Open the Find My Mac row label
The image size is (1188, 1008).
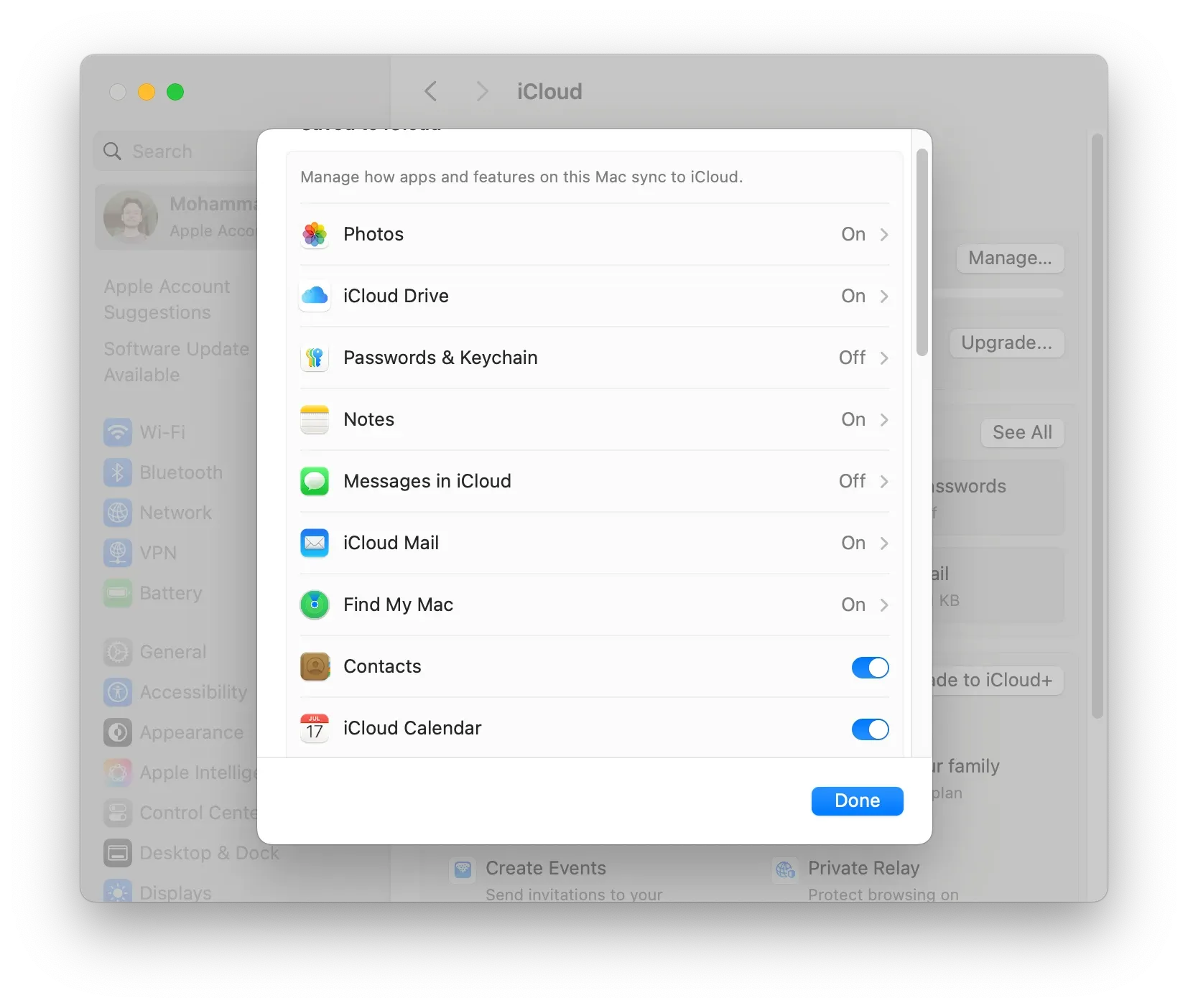pos(398,605)
